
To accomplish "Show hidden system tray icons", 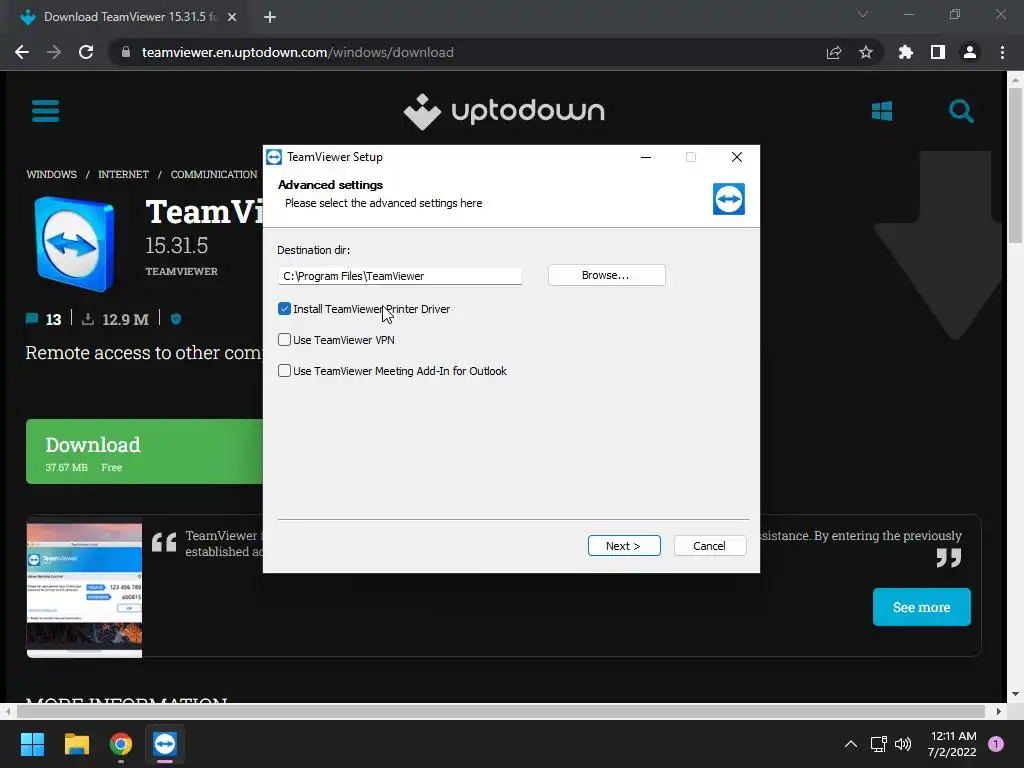I will (x=851, y=744).
